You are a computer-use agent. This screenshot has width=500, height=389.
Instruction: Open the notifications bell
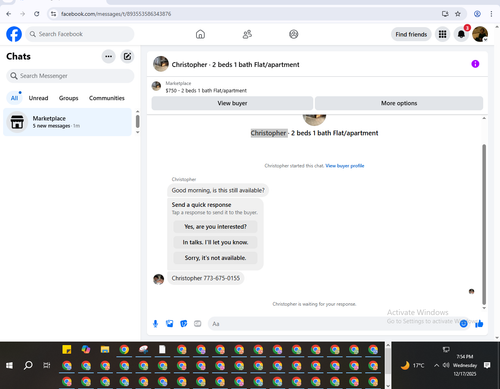coord(461,34)
